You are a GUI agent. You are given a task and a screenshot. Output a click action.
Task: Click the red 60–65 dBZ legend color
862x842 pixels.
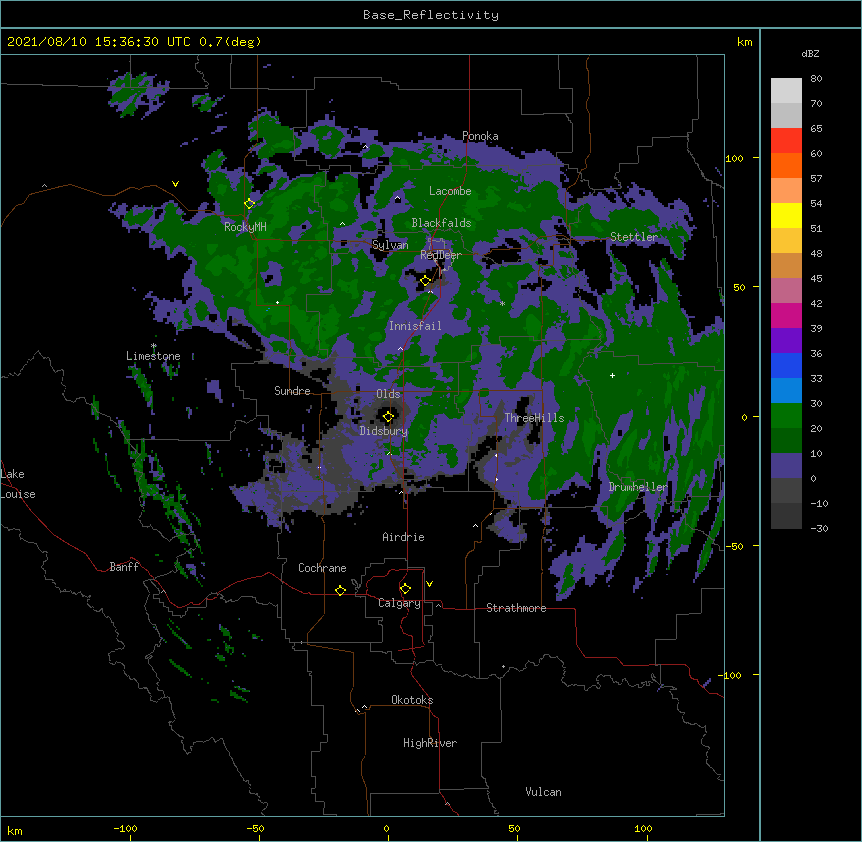pos(786,140)
